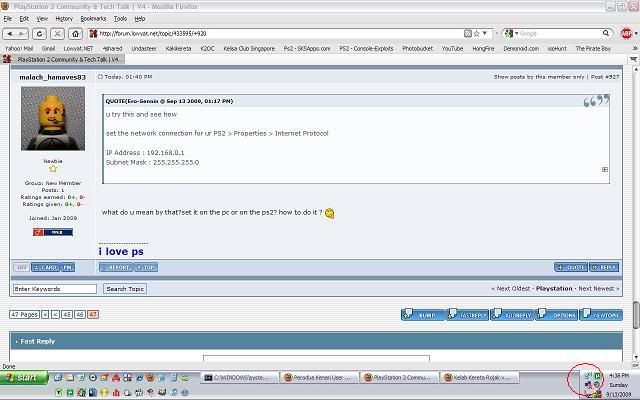Click the small expand icon in quote box
The height and width of the screenshot is (400, 640).
(605, 170)
